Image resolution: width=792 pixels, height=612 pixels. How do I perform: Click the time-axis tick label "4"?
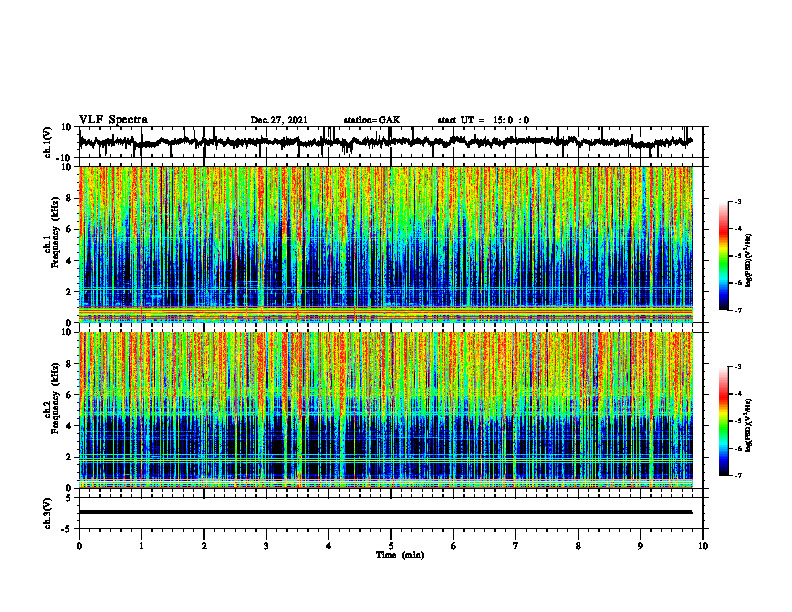pyautogui.click(x=329, y=546)
